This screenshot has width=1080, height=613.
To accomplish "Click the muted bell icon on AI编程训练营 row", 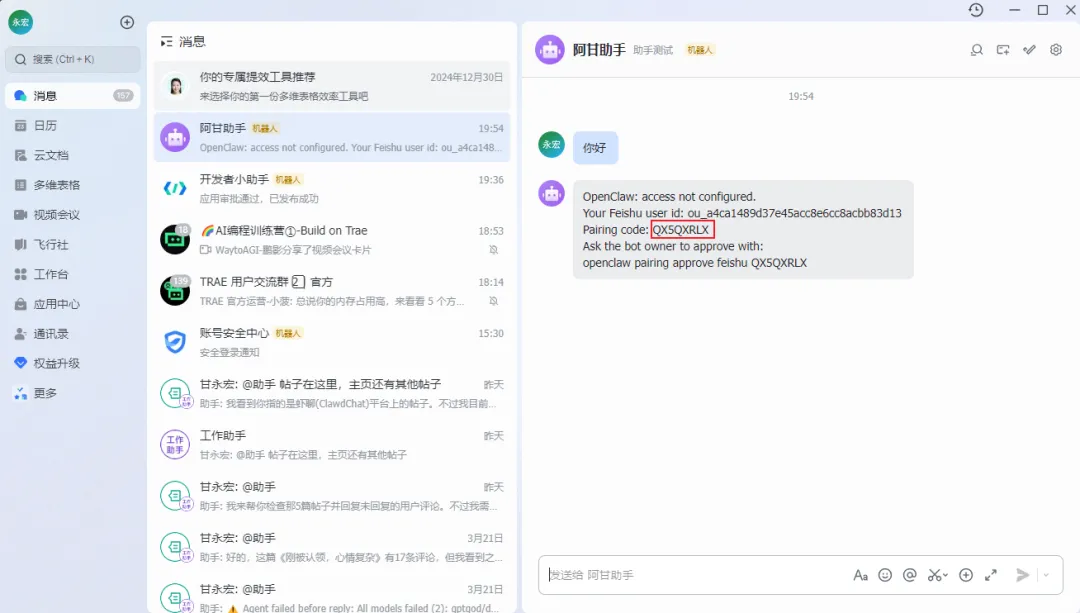I will click(x=494, y=249).
